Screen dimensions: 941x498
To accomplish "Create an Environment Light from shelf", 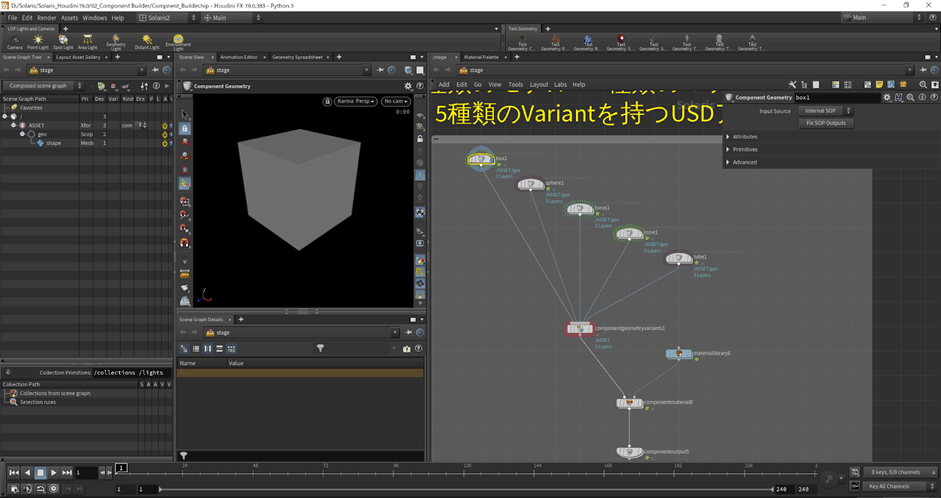I will (178, 42).
